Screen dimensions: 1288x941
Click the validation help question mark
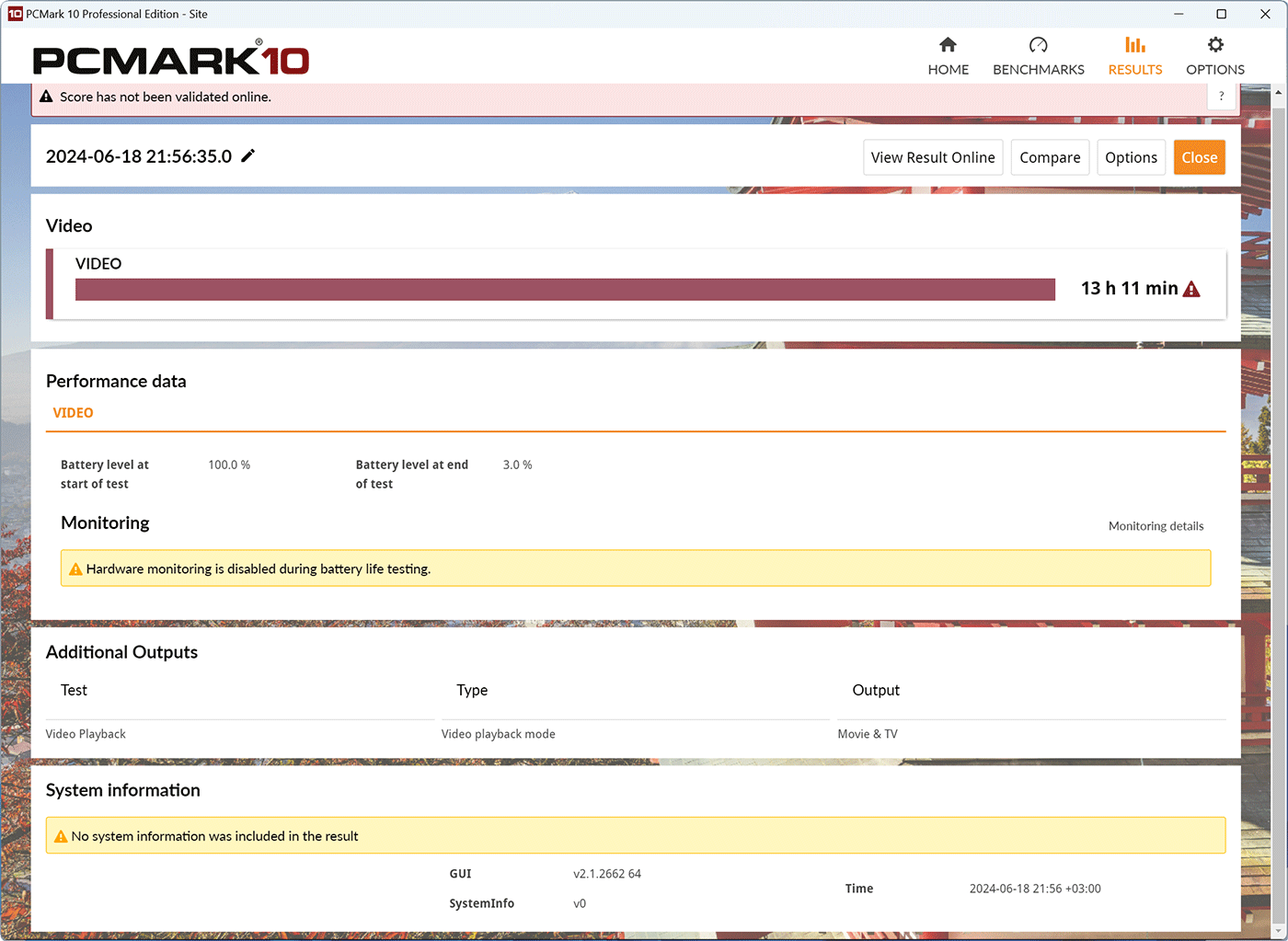(1222, 97)
